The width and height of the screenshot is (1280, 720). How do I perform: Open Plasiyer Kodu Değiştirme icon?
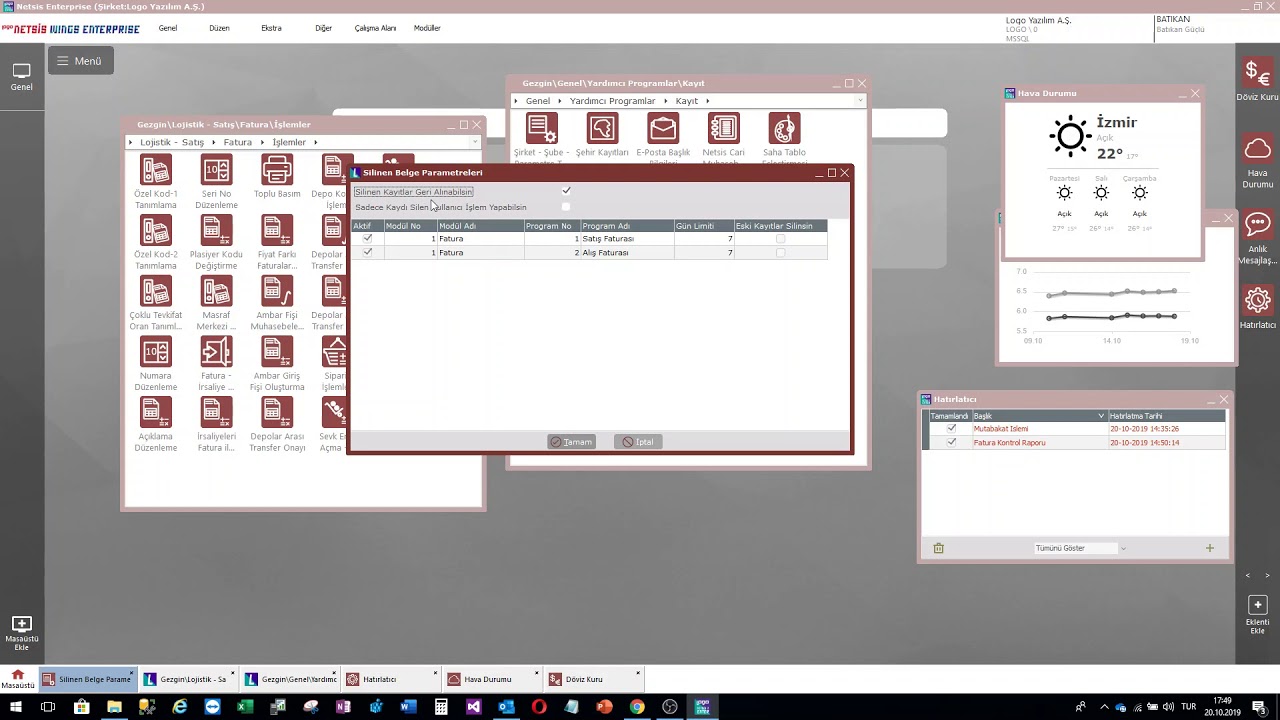216,230
